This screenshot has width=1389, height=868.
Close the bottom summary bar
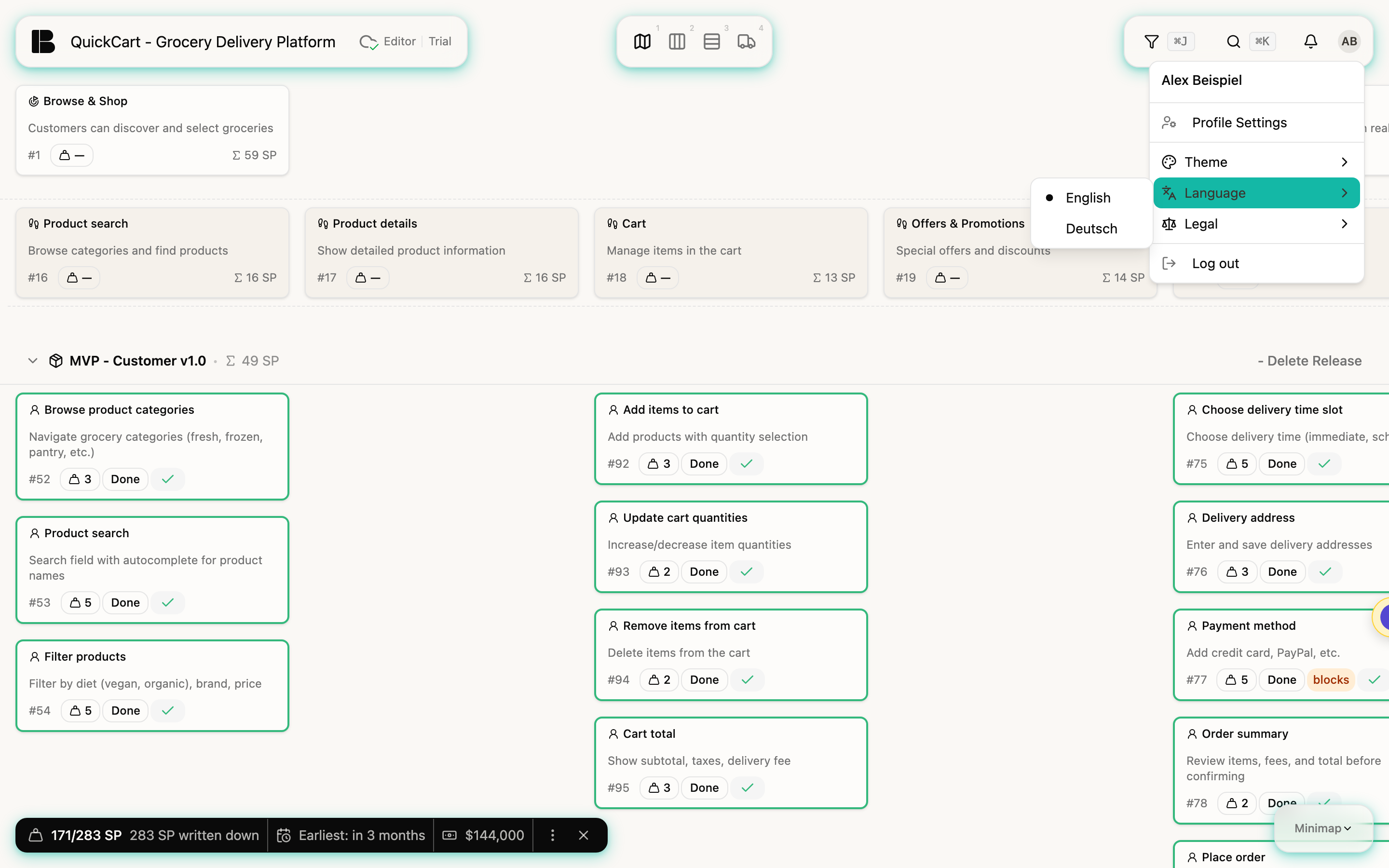tap(583, 835)
